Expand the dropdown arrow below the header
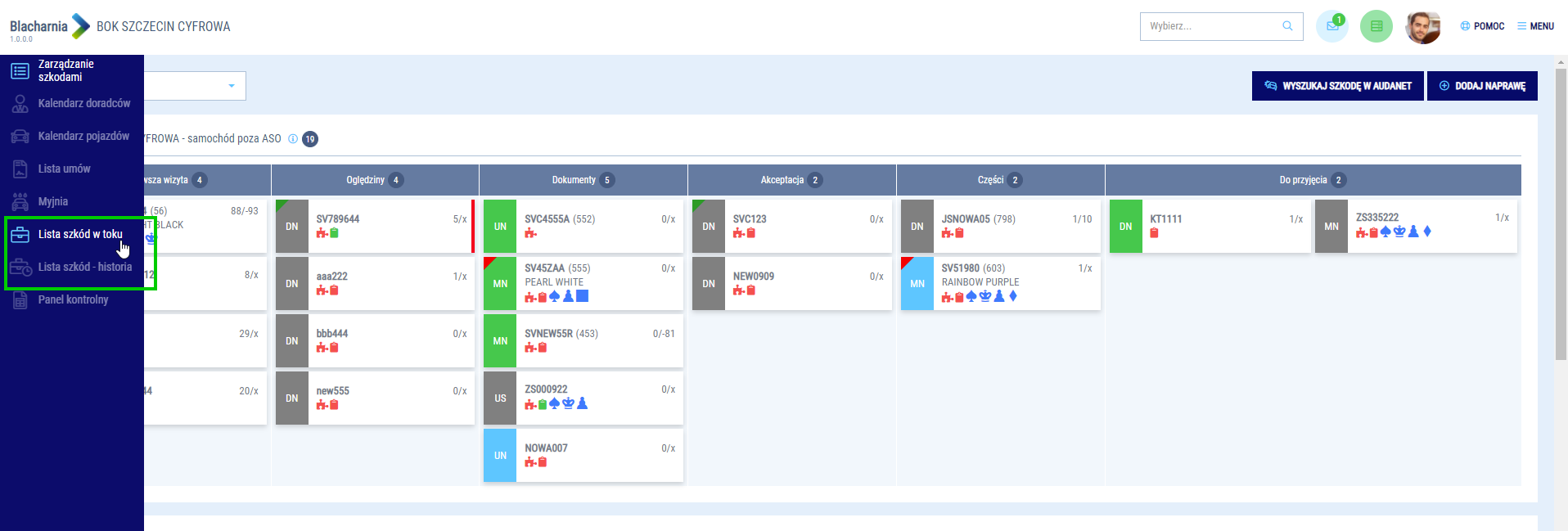The height and width of the screenshot is (531, 1568). [x=232, y=86]
